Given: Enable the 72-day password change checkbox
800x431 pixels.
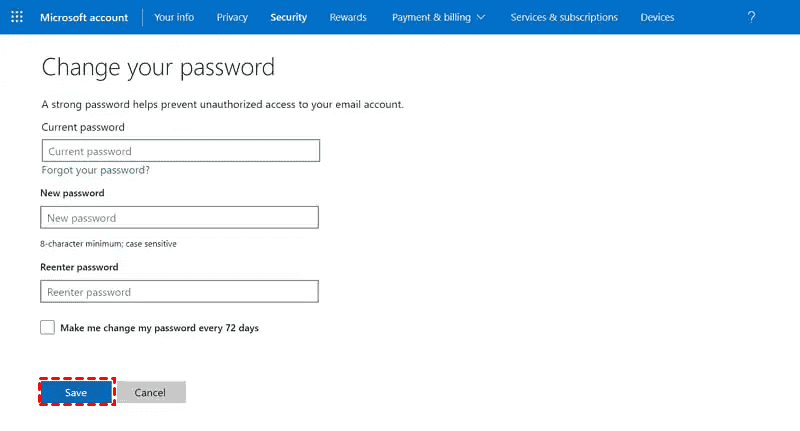Looking at the screenshot, I should (48, 327).
